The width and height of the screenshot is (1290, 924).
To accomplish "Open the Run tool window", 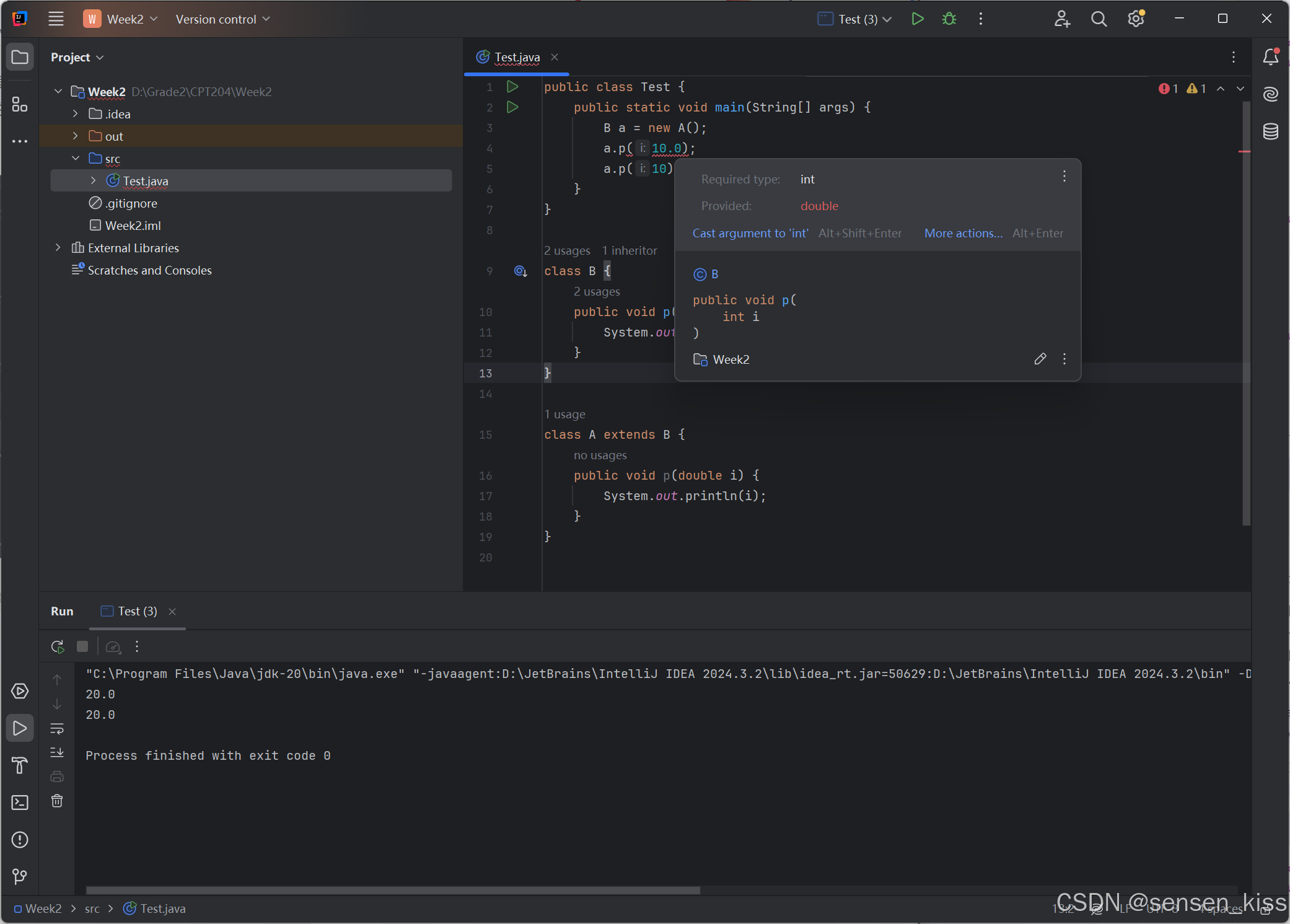I will [20, 728].
